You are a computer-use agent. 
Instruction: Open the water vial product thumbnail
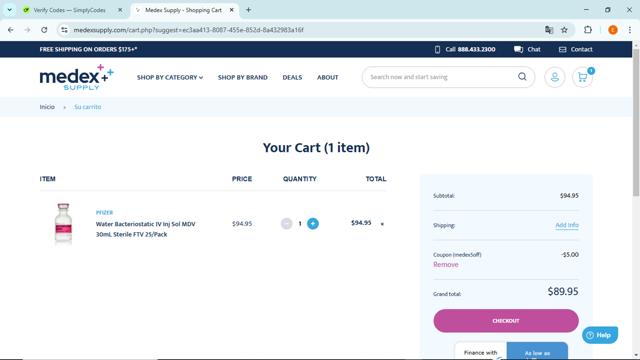(63, 224)
